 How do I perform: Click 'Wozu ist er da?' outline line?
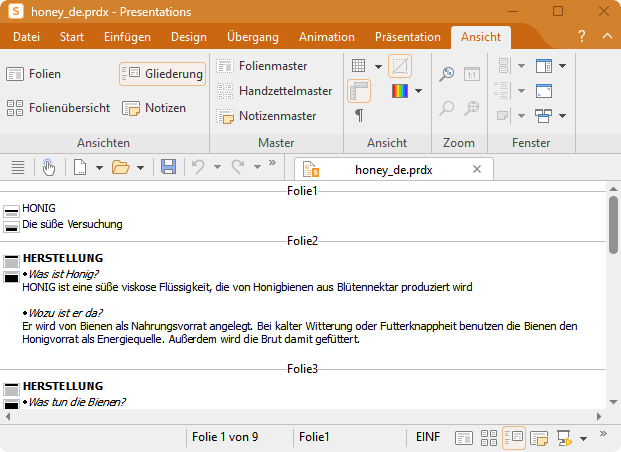point(65,313)
